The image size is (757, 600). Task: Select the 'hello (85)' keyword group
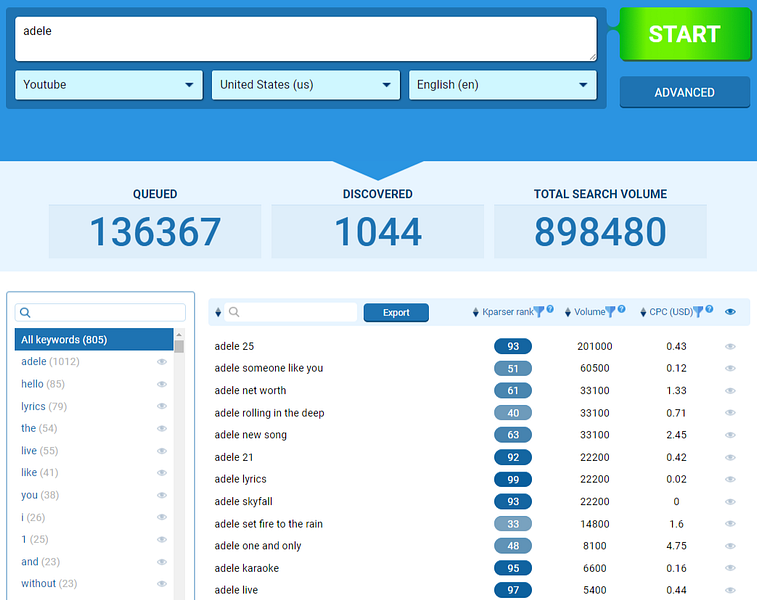[42, 384]
